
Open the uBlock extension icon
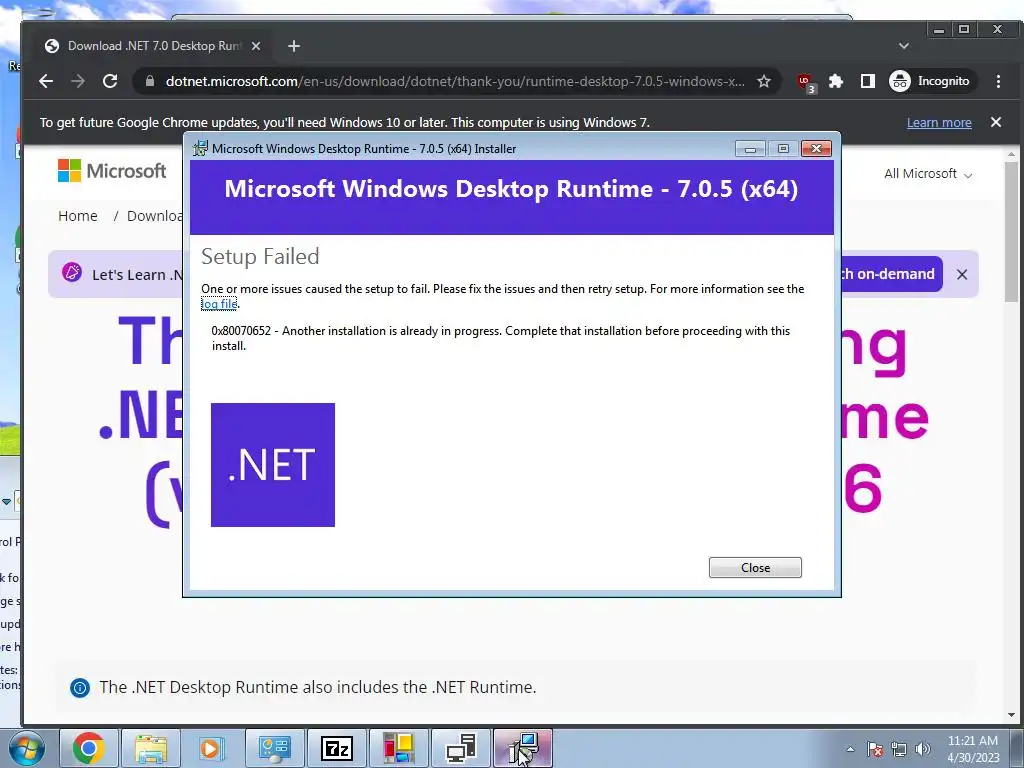click(806, 82)
